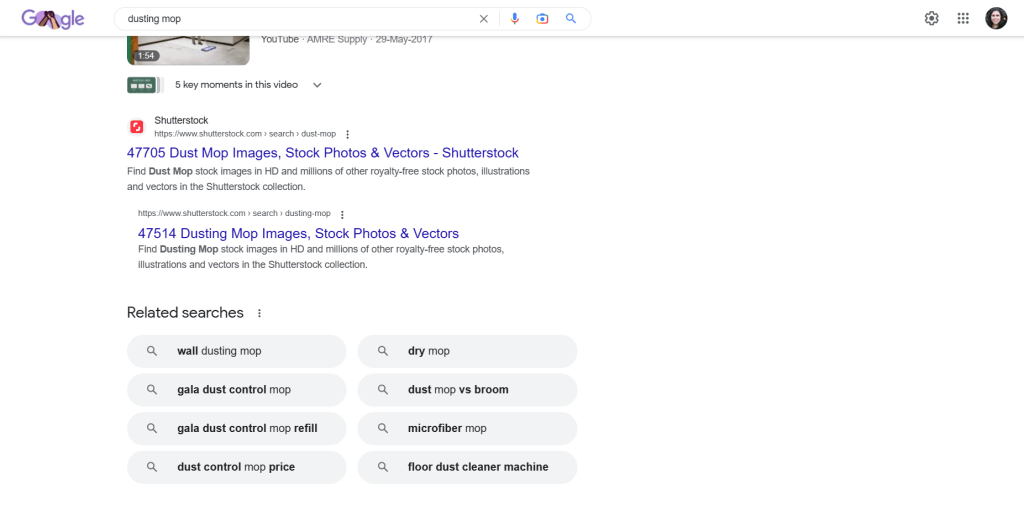Clear the search box text

coord(484,19)
